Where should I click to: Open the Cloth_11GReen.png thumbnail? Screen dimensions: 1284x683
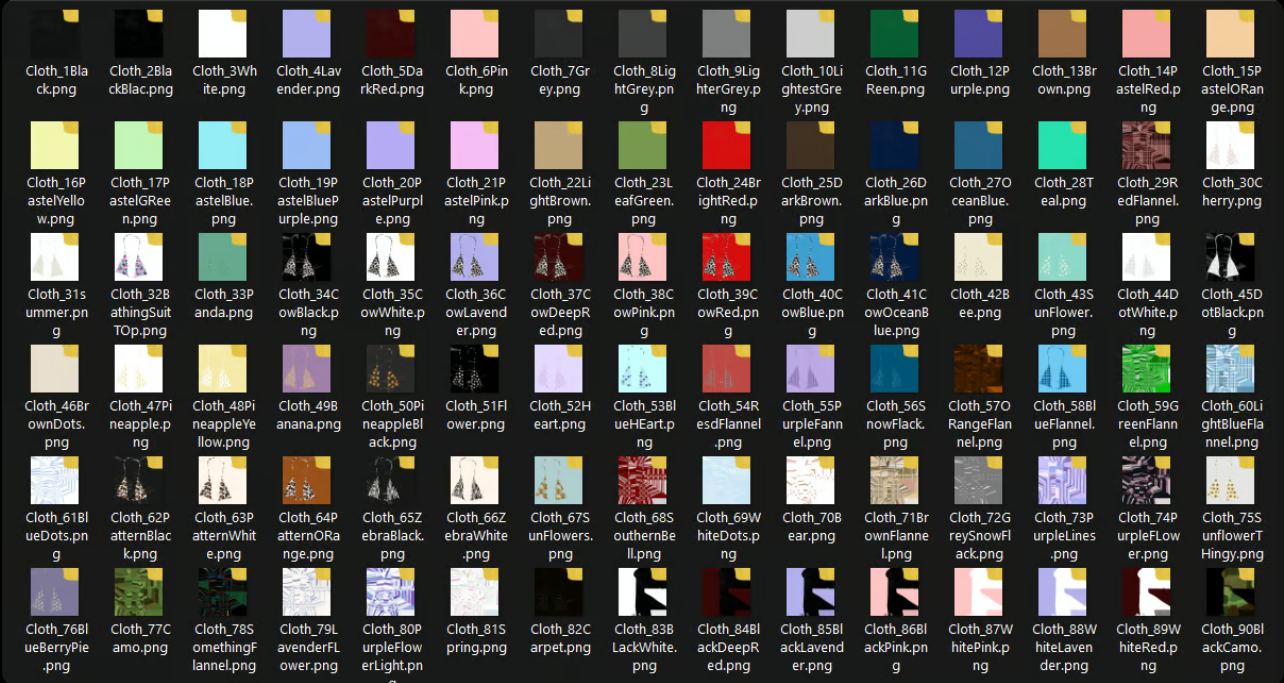tap(894, 34)
